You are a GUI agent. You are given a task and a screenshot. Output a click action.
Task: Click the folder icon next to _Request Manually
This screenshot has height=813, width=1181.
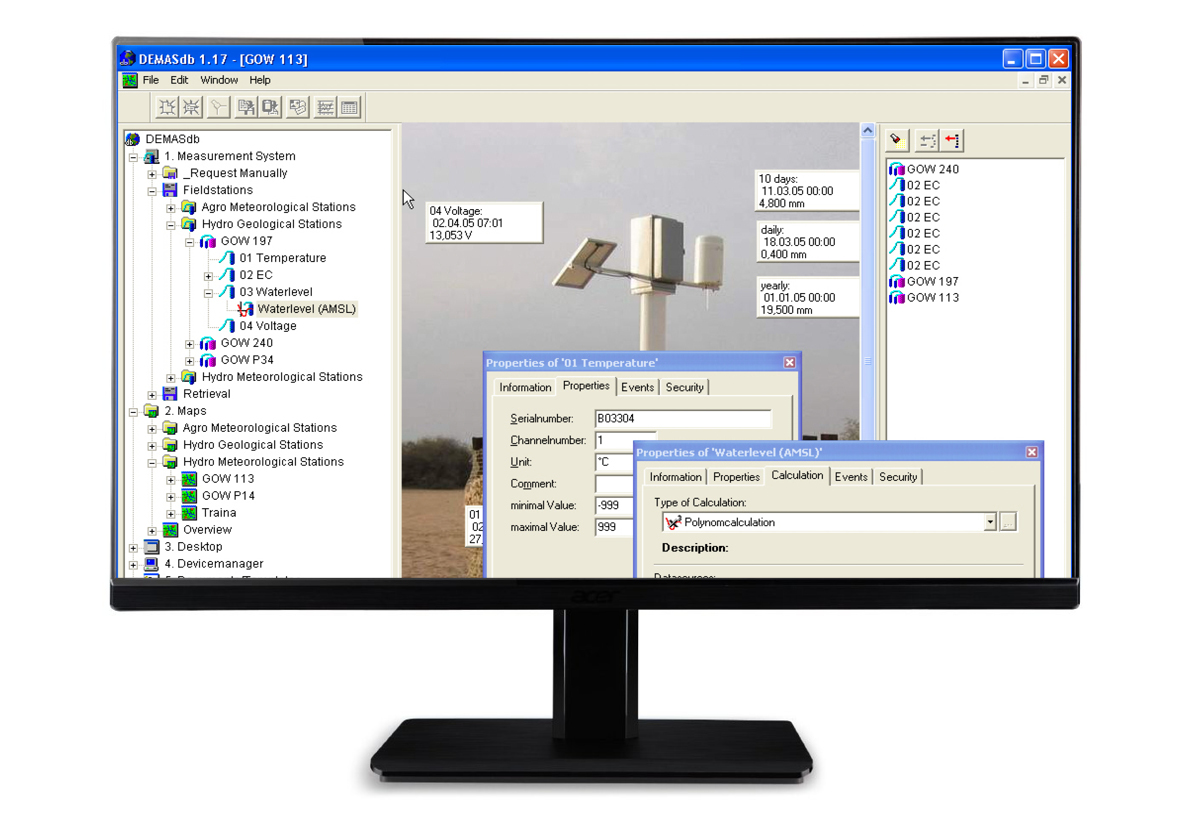170,173
